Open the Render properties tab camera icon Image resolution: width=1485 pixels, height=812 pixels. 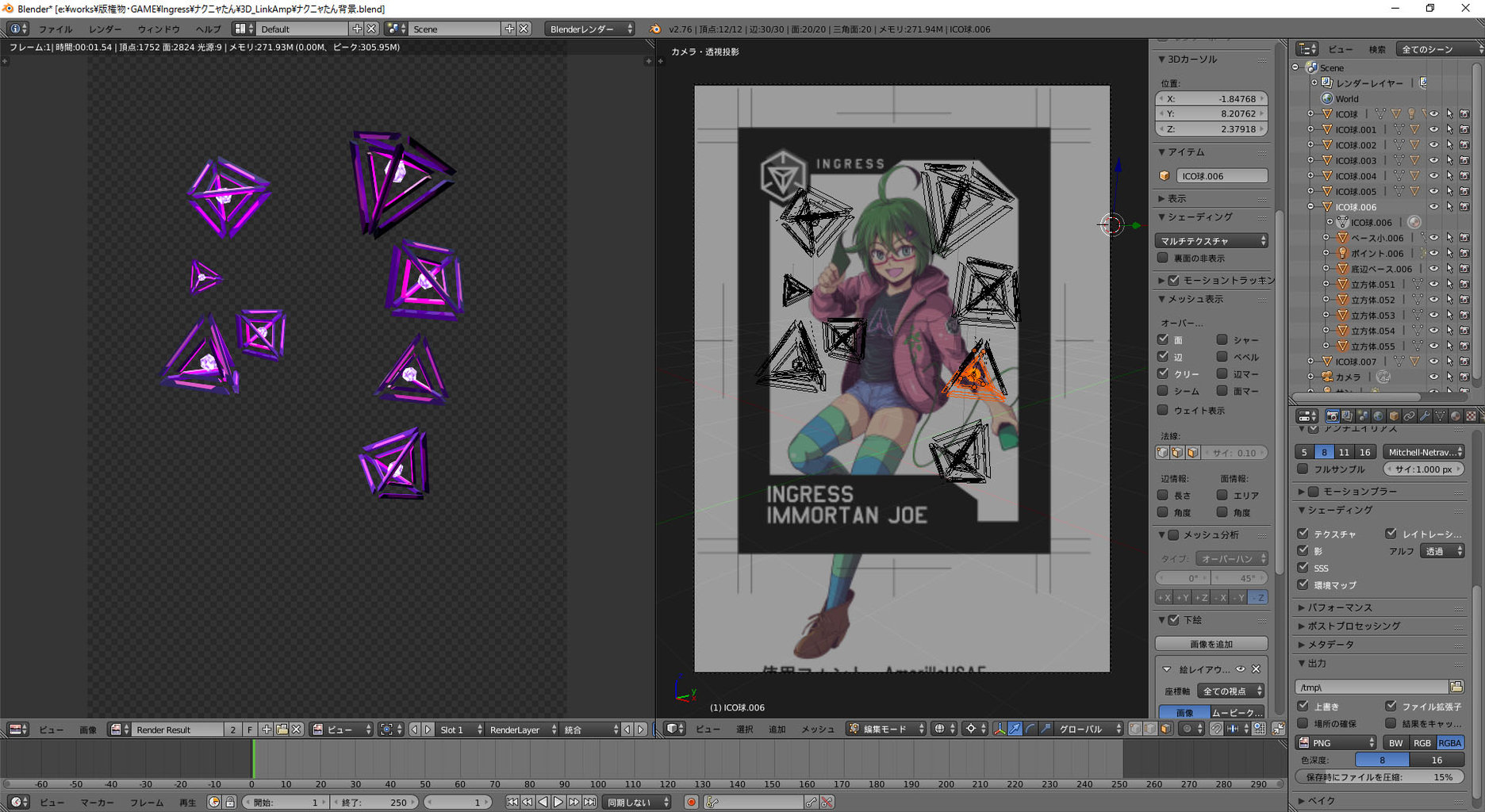(1333, 416)
